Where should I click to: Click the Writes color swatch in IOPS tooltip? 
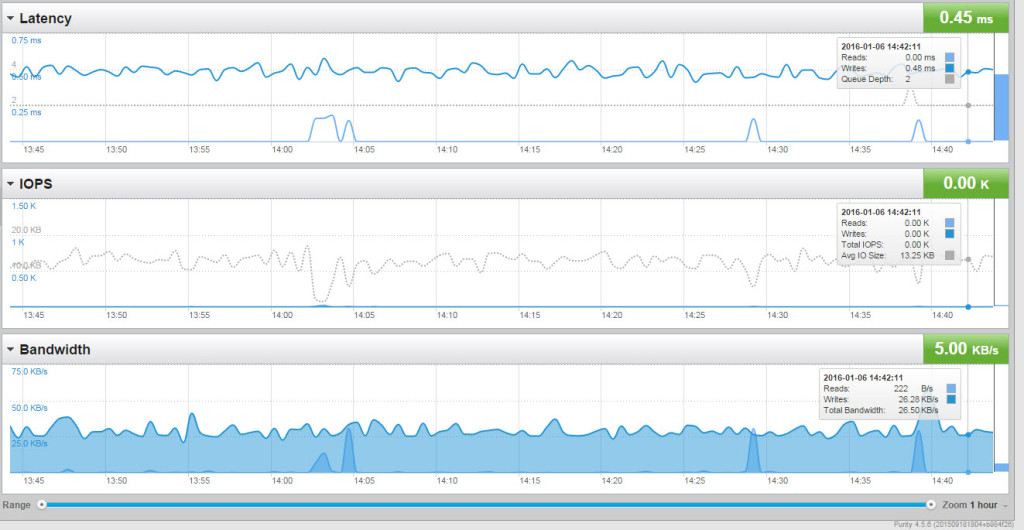click(950, 234)
